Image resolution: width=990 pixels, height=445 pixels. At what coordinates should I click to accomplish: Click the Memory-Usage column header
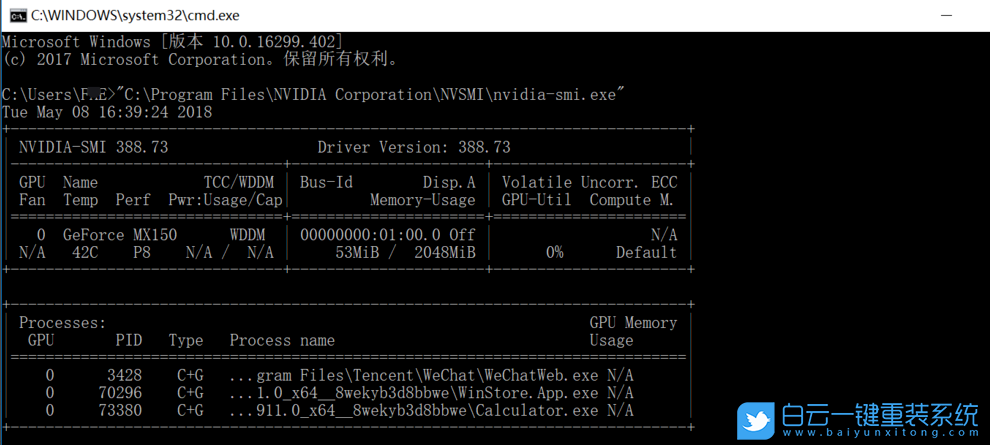(422, 201)
